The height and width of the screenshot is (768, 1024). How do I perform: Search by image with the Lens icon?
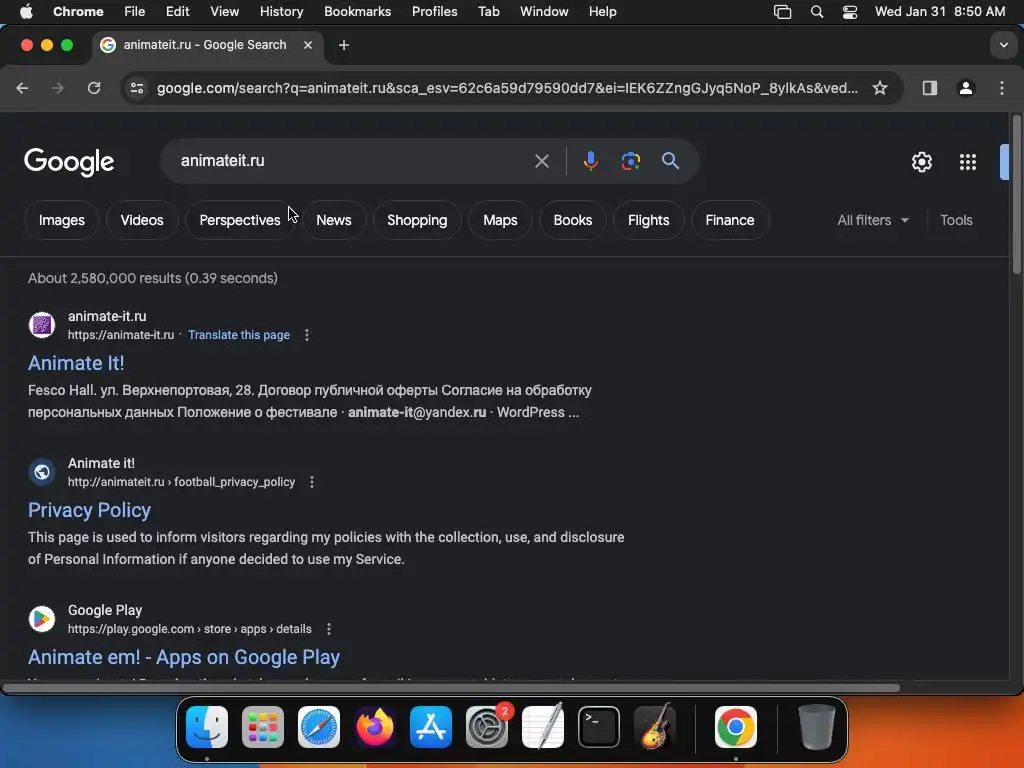click(x=630, y=161)
